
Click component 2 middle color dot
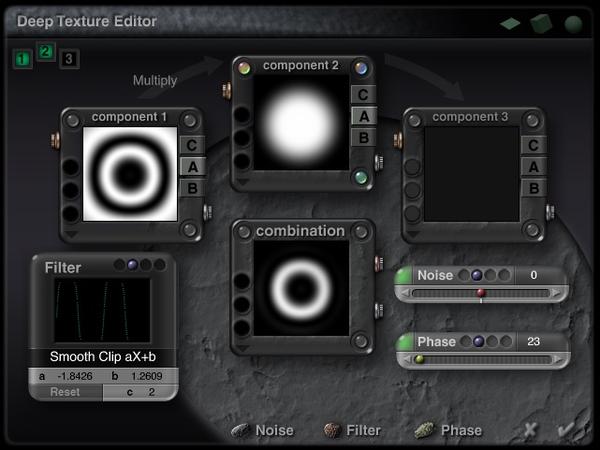point(242,138)
